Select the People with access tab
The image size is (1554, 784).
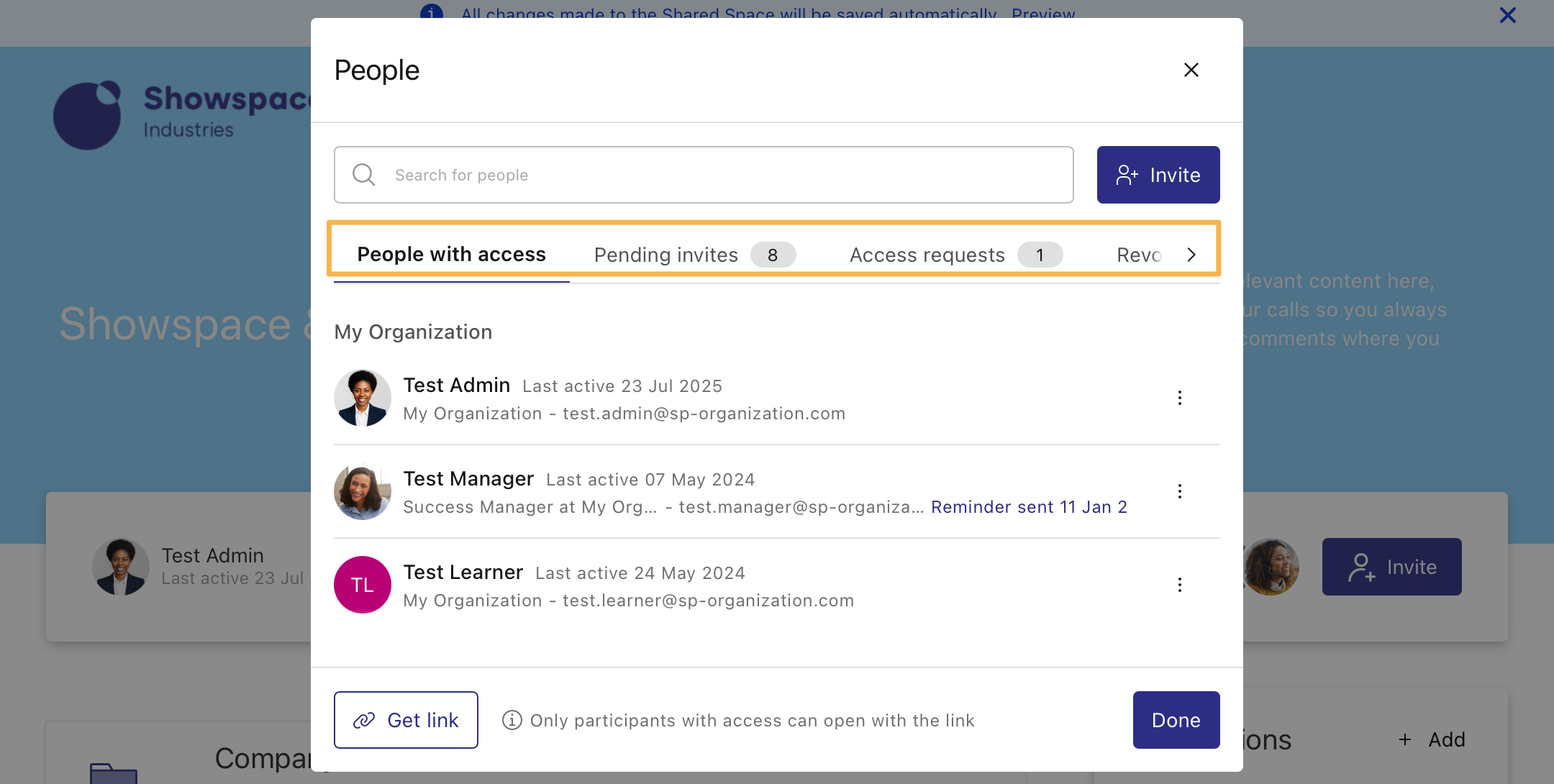451,255
